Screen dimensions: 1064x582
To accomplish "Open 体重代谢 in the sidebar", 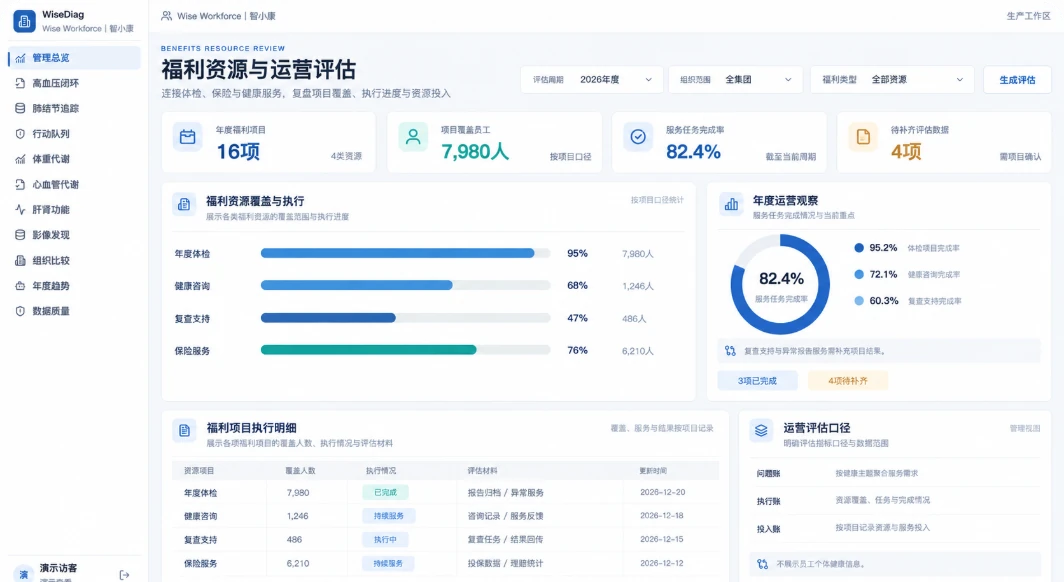I will [x=74, y=159].
